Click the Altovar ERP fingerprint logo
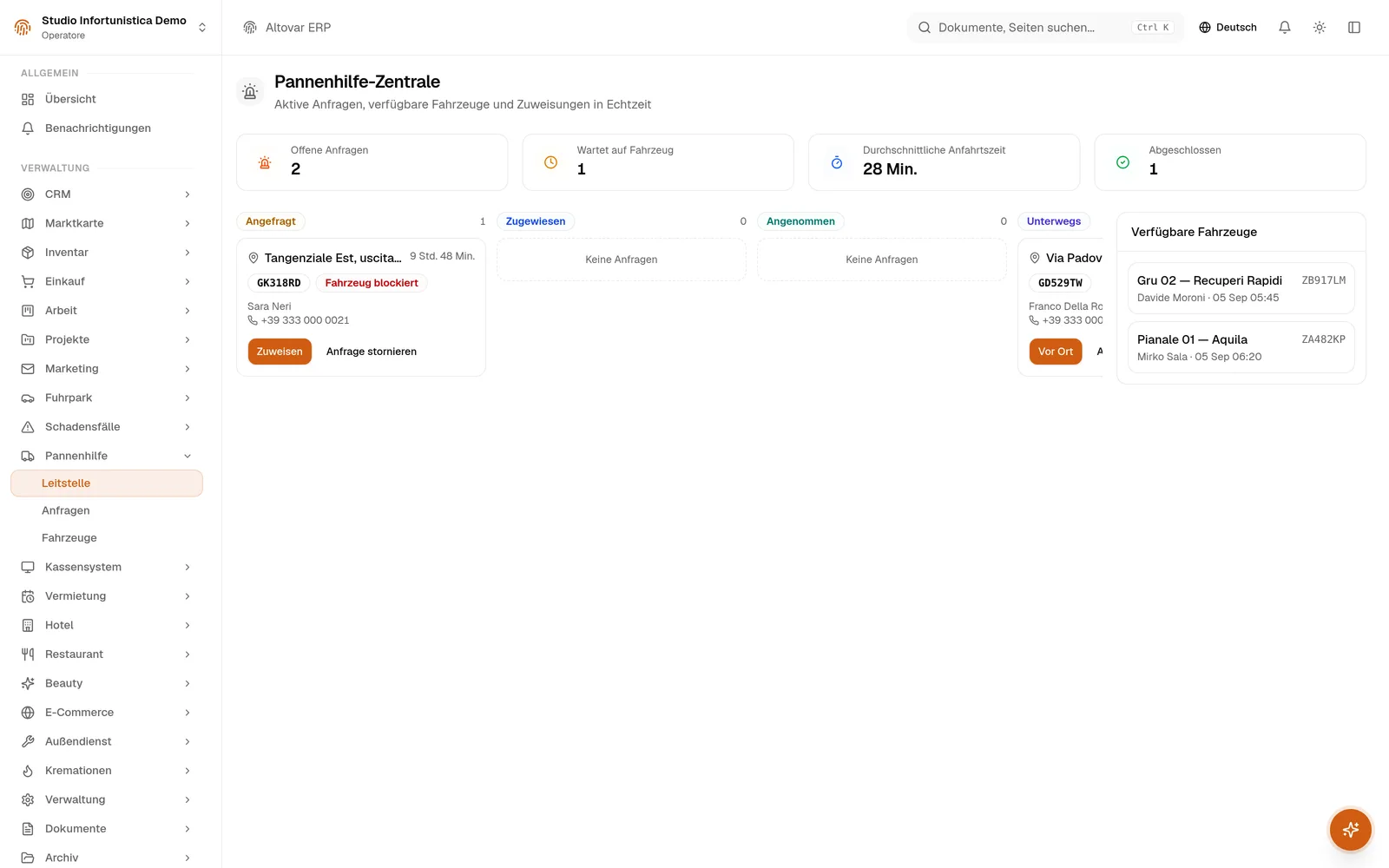The width and height of the screenshot is (1389, 868). (250, 28)
